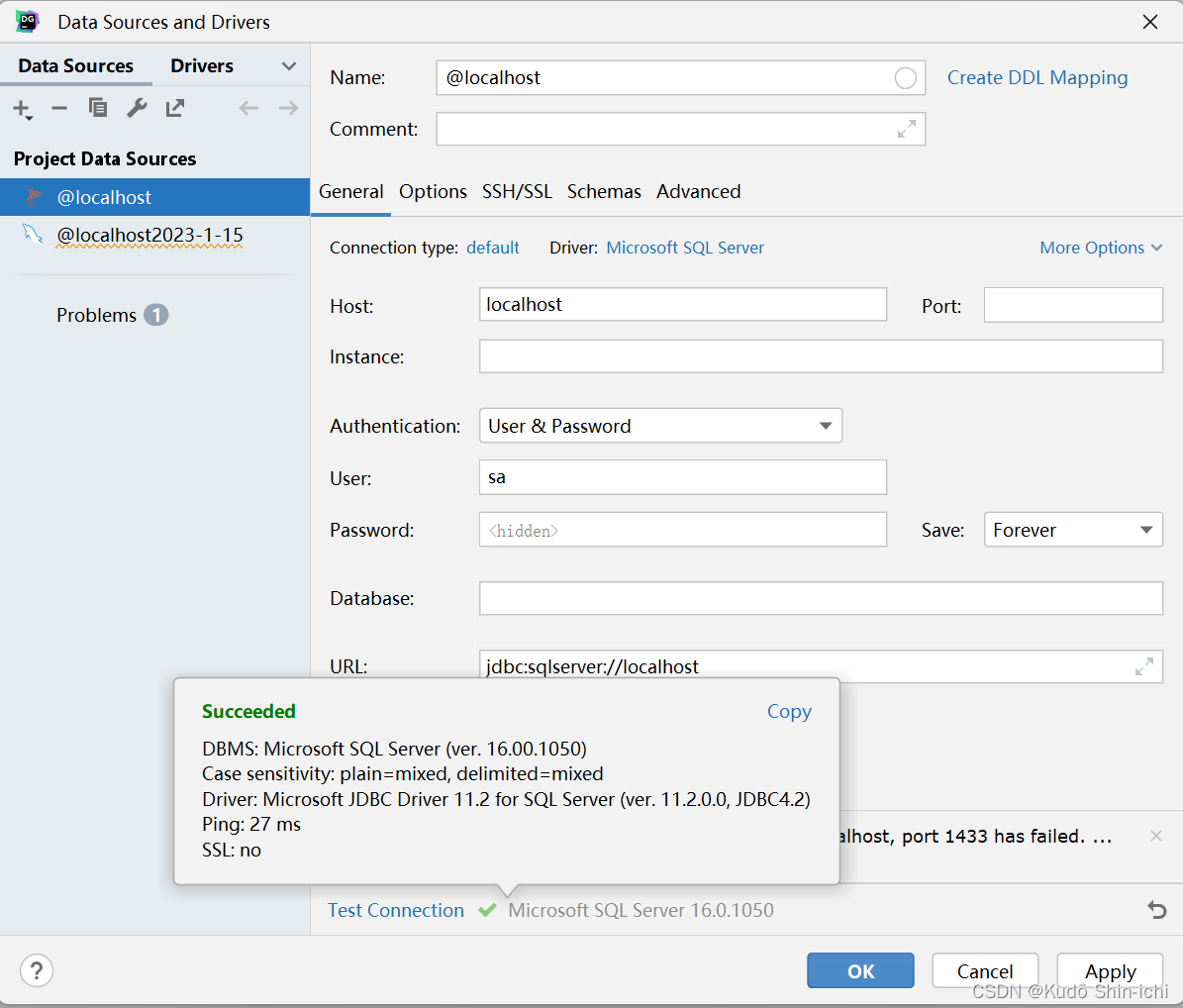Screen dimensions: 1183x1008
Task: Switch to Drivers tab
Action: click(x=201, y=66)
